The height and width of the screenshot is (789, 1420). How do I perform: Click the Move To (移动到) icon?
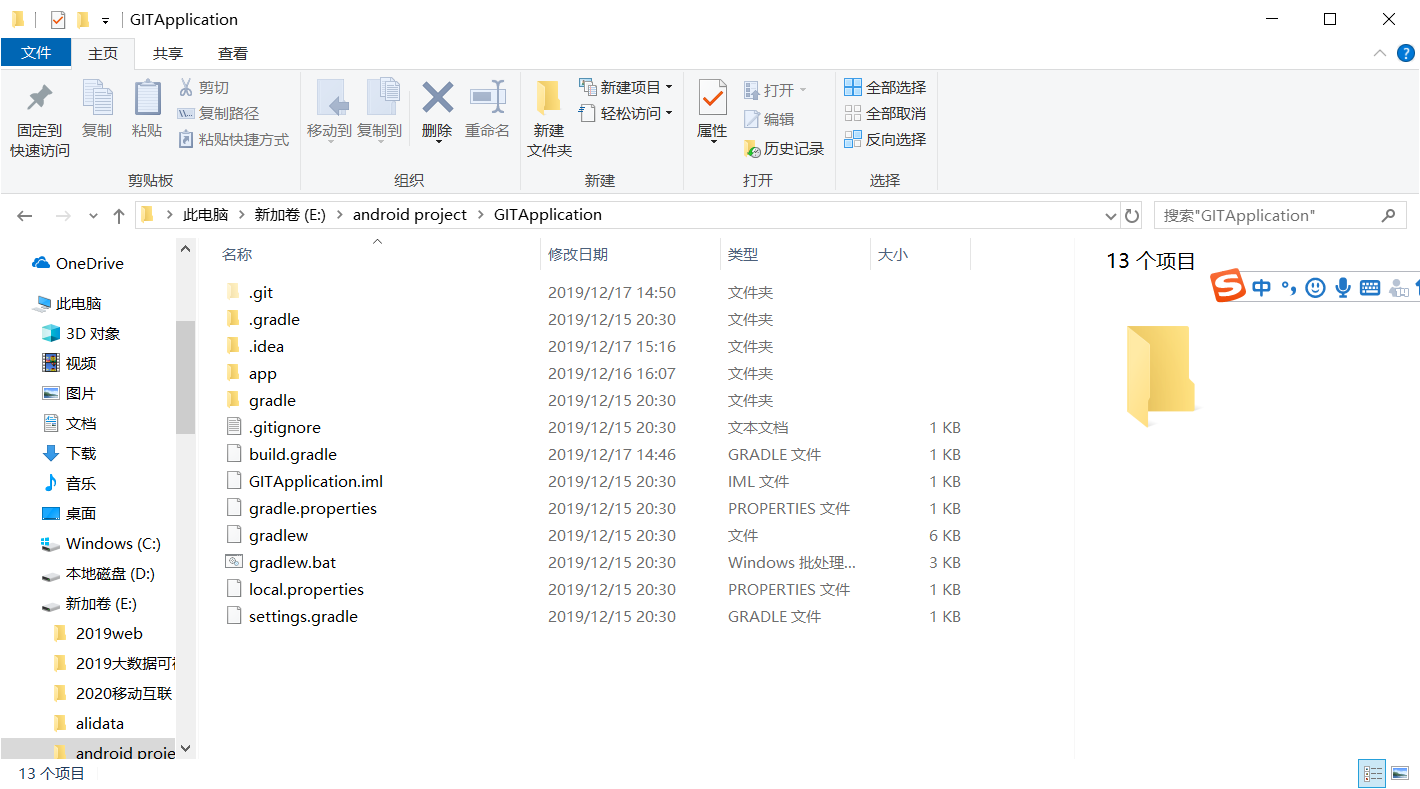[330, 98]
